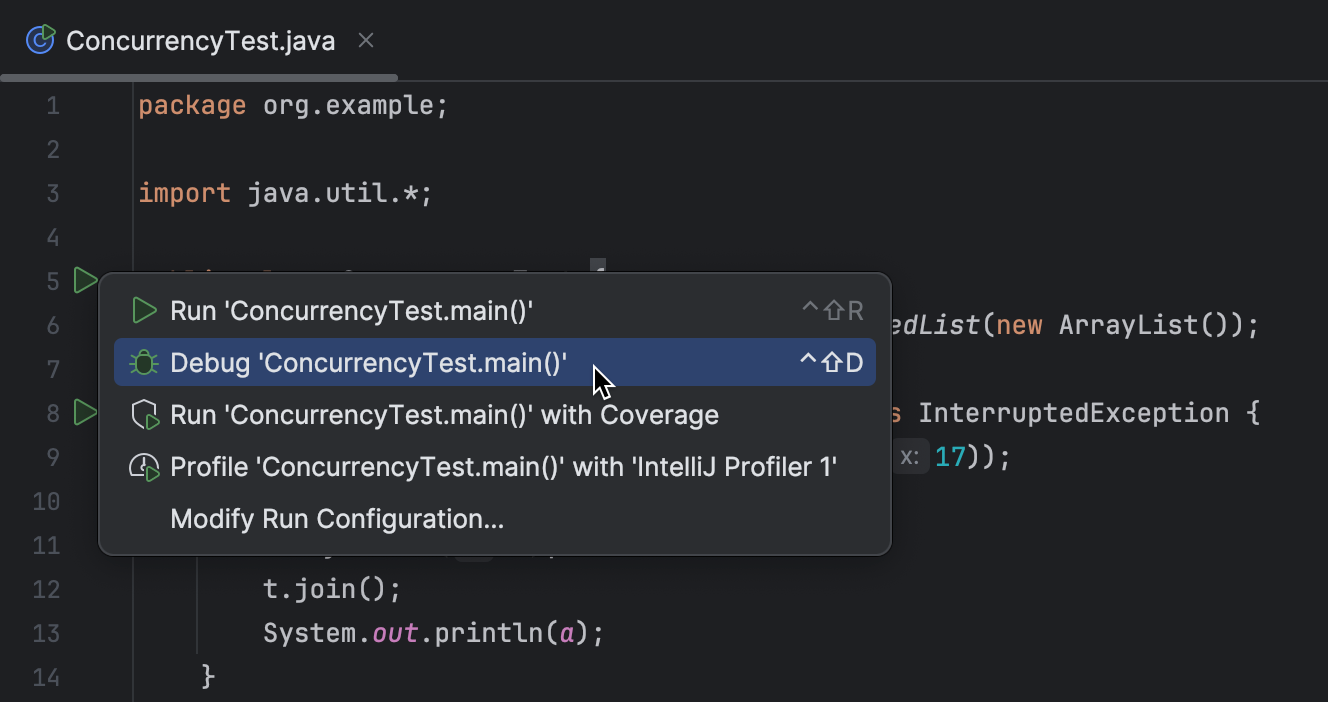Image resolution: width=1328 pixels, height=702 pixels.
Task: Click the green Run triangle icon in the menu
Action: pos(143,310)
